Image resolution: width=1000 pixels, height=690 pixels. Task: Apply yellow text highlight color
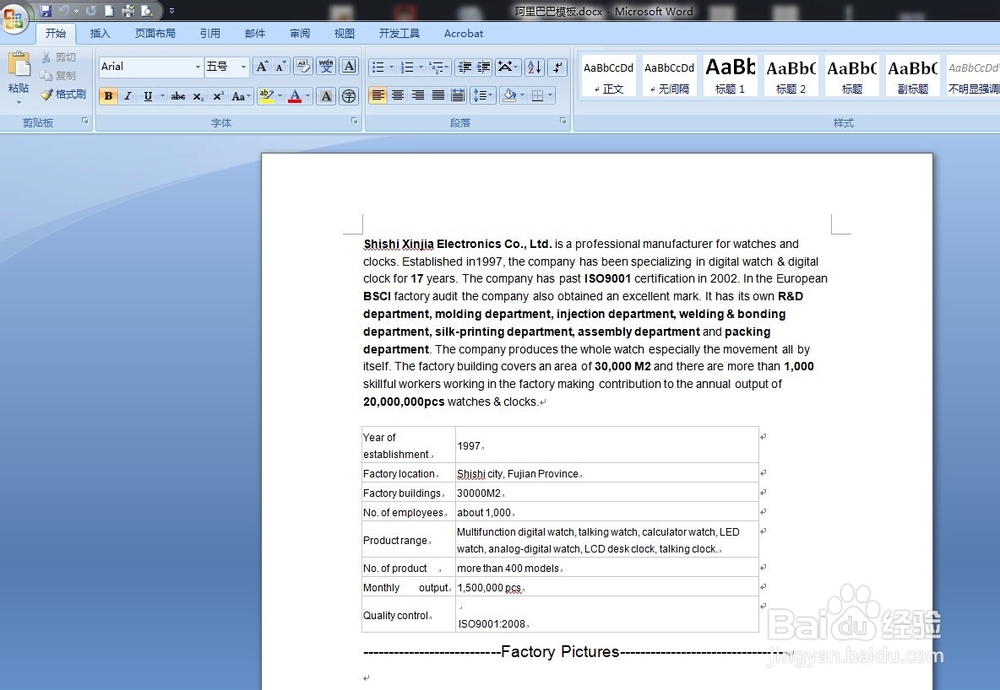click(x=267, y=96)
